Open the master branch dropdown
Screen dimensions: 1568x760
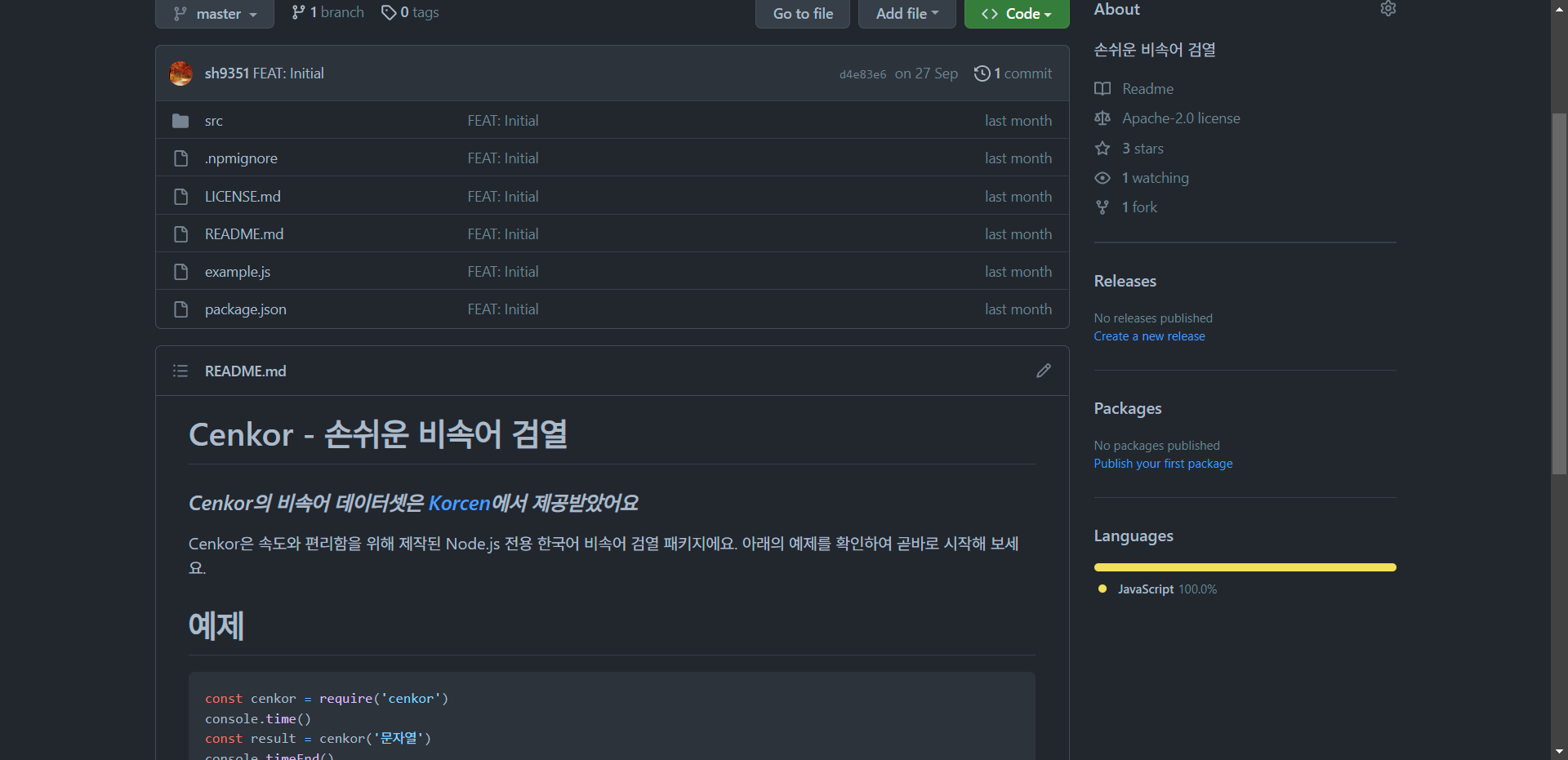click(215, 14)
